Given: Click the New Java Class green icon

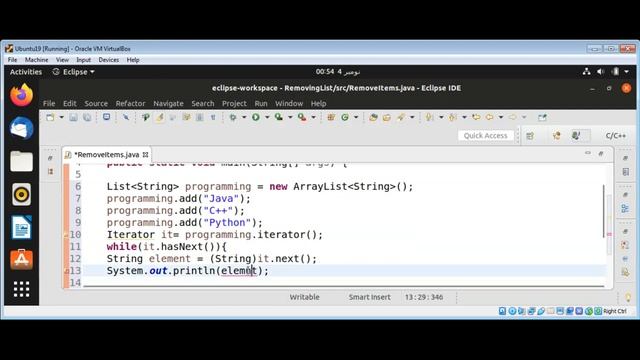Looking at the screenshot, I should [x=345, y=118].
